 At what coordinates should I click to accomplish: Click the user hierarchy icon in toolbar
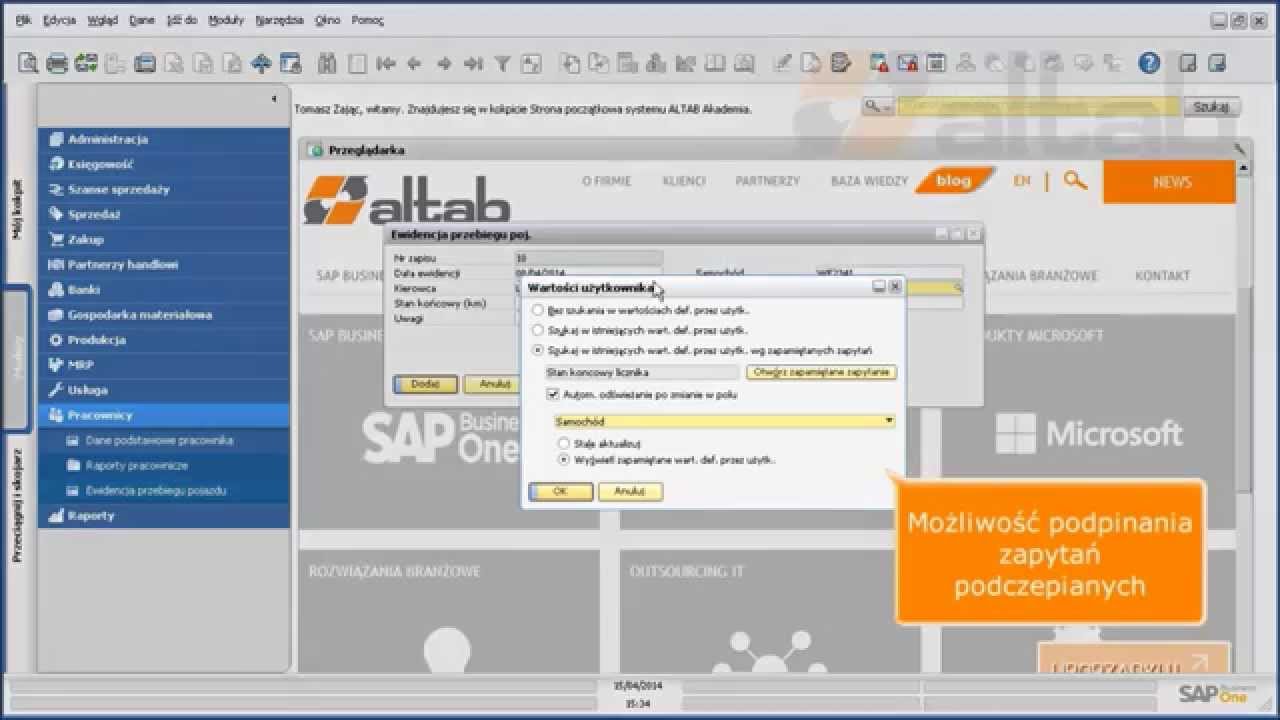965,64
